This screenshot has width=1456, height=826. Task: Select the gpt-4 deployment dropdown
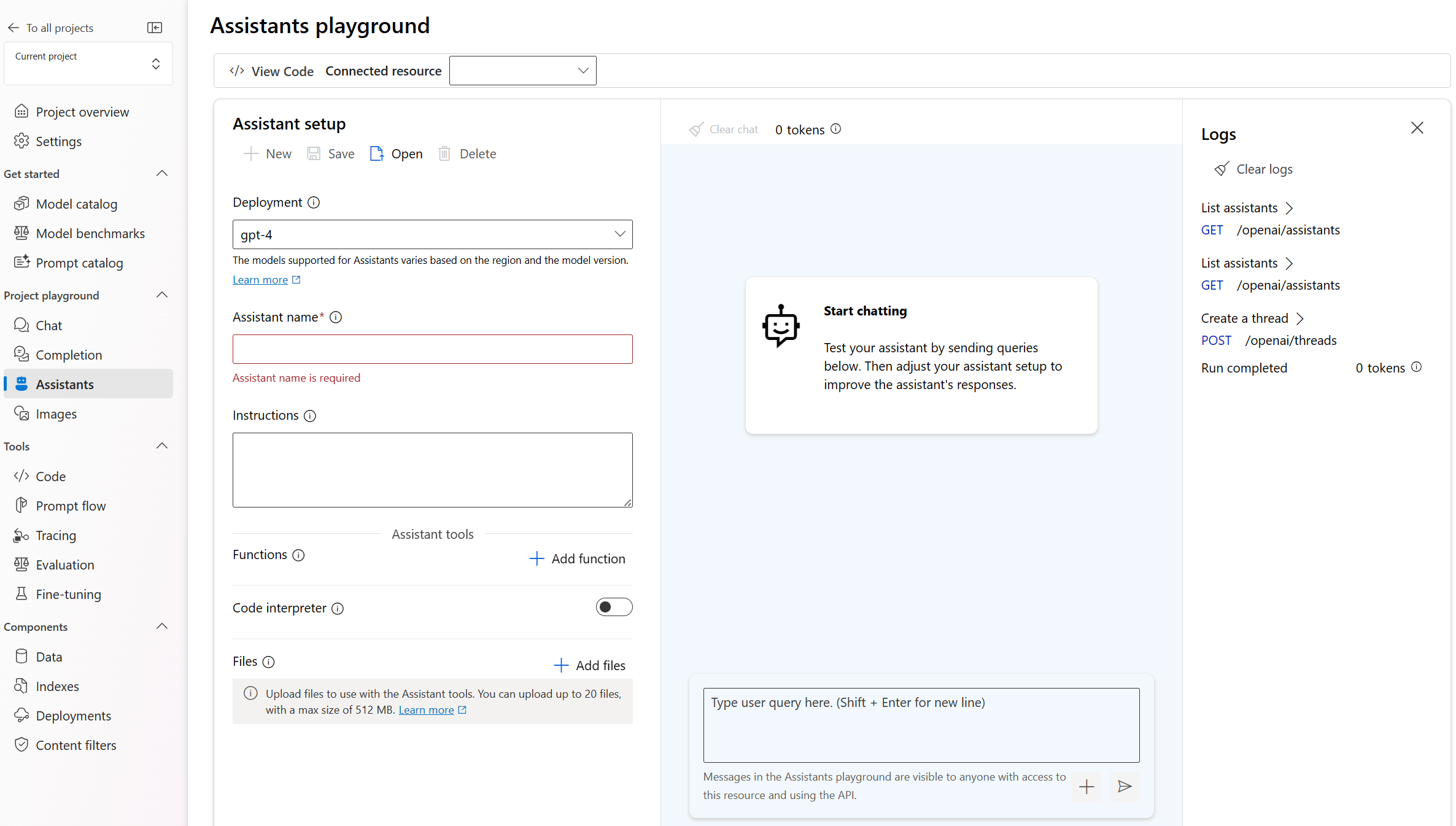coord(433,234)
